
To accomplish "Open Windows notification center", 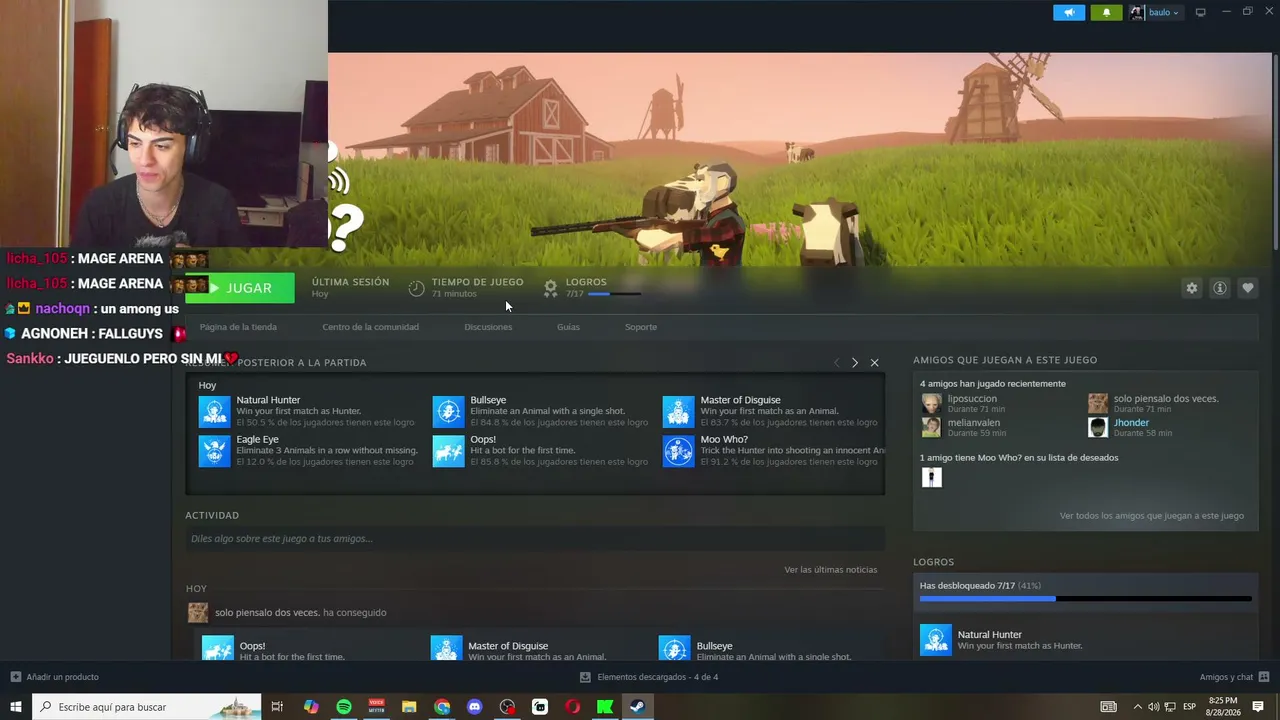I will coord(1258,707).
